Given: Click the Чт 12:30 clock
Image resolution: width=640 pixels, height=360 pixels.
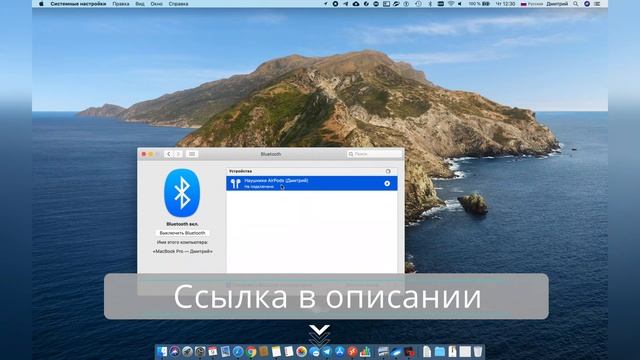Looking at the screenshot, I should pos(505,4).
